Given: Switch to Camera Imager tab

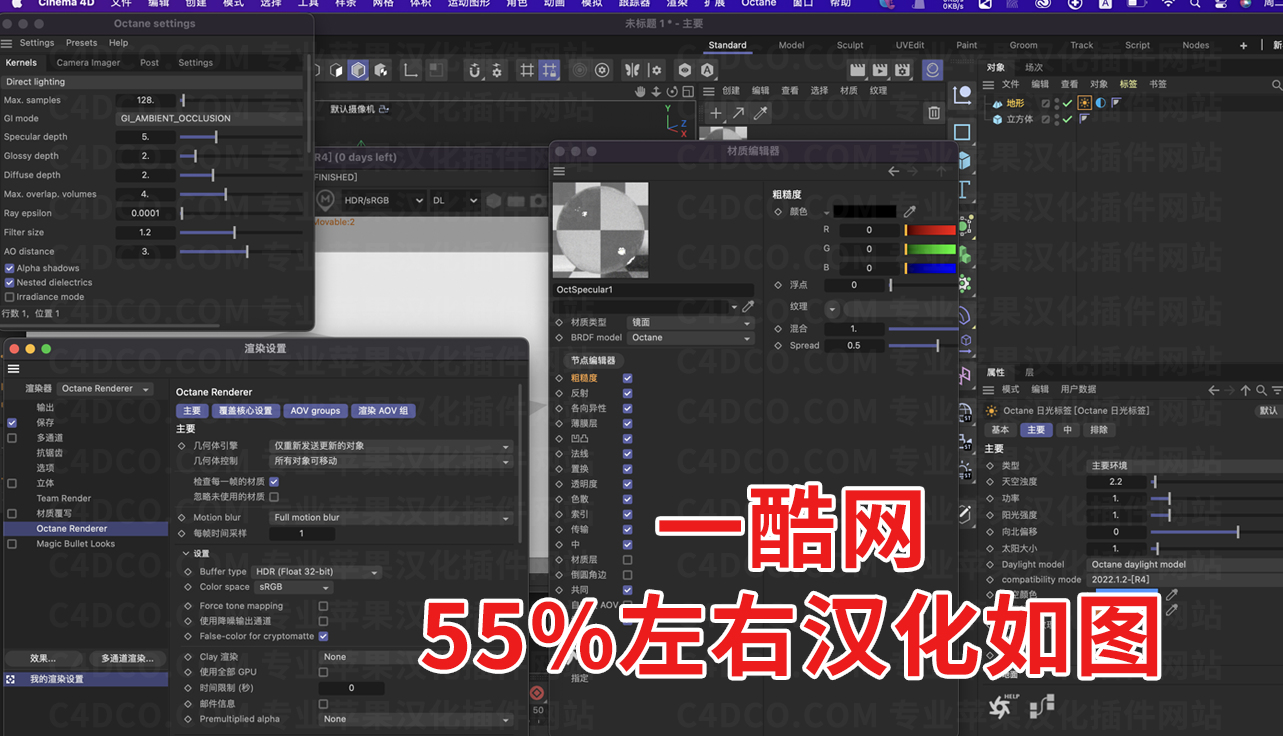Looking at the screenshot, I should click(88, 63).
